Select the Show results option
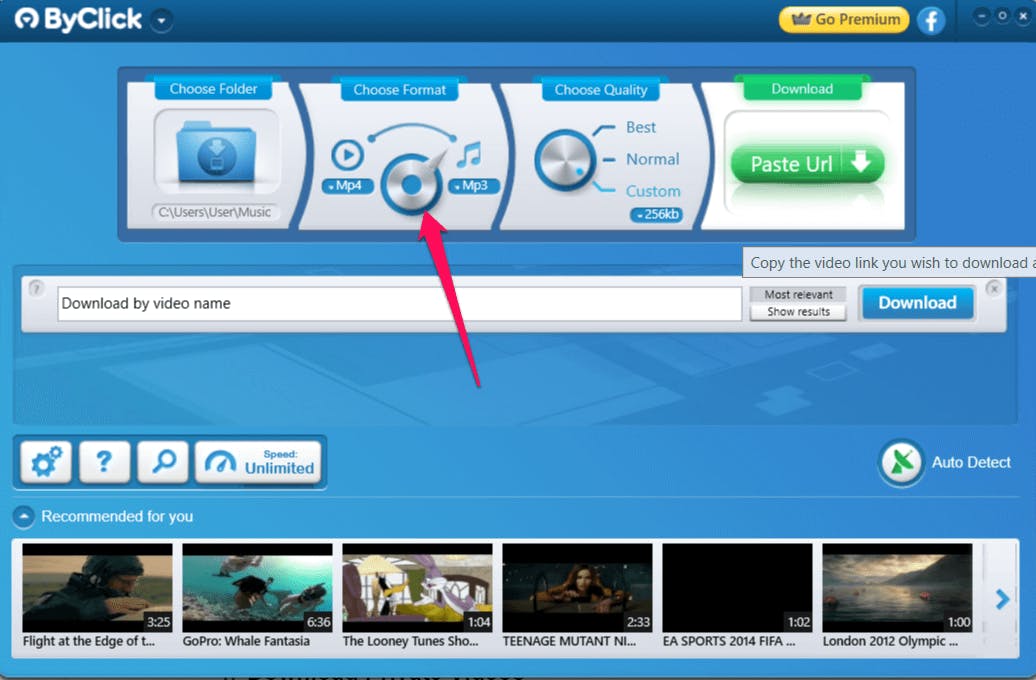1036x680 pixels. point(798,312)
